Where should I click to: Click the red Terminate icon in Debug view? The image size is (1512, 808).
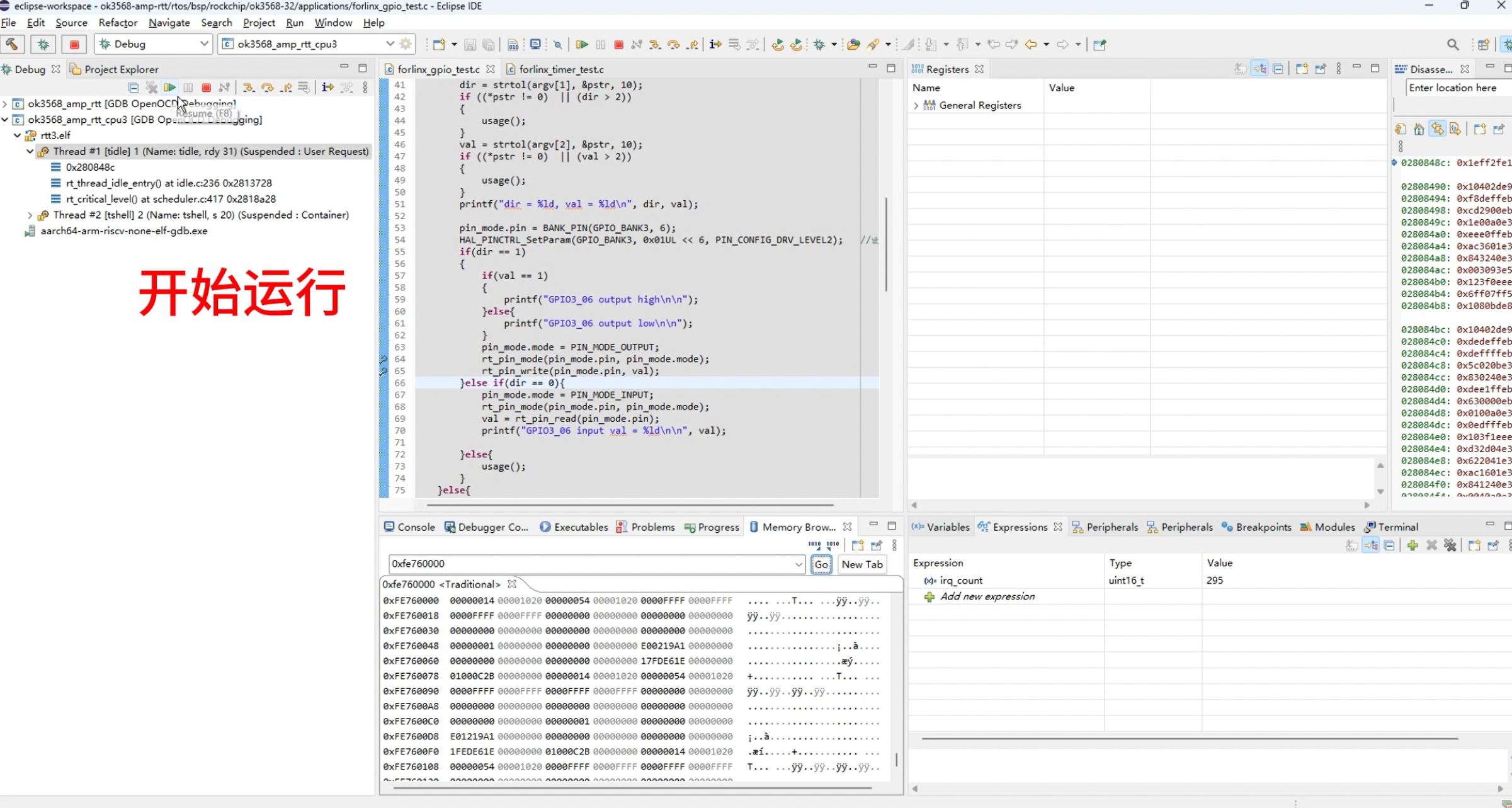tap(206, 88)
